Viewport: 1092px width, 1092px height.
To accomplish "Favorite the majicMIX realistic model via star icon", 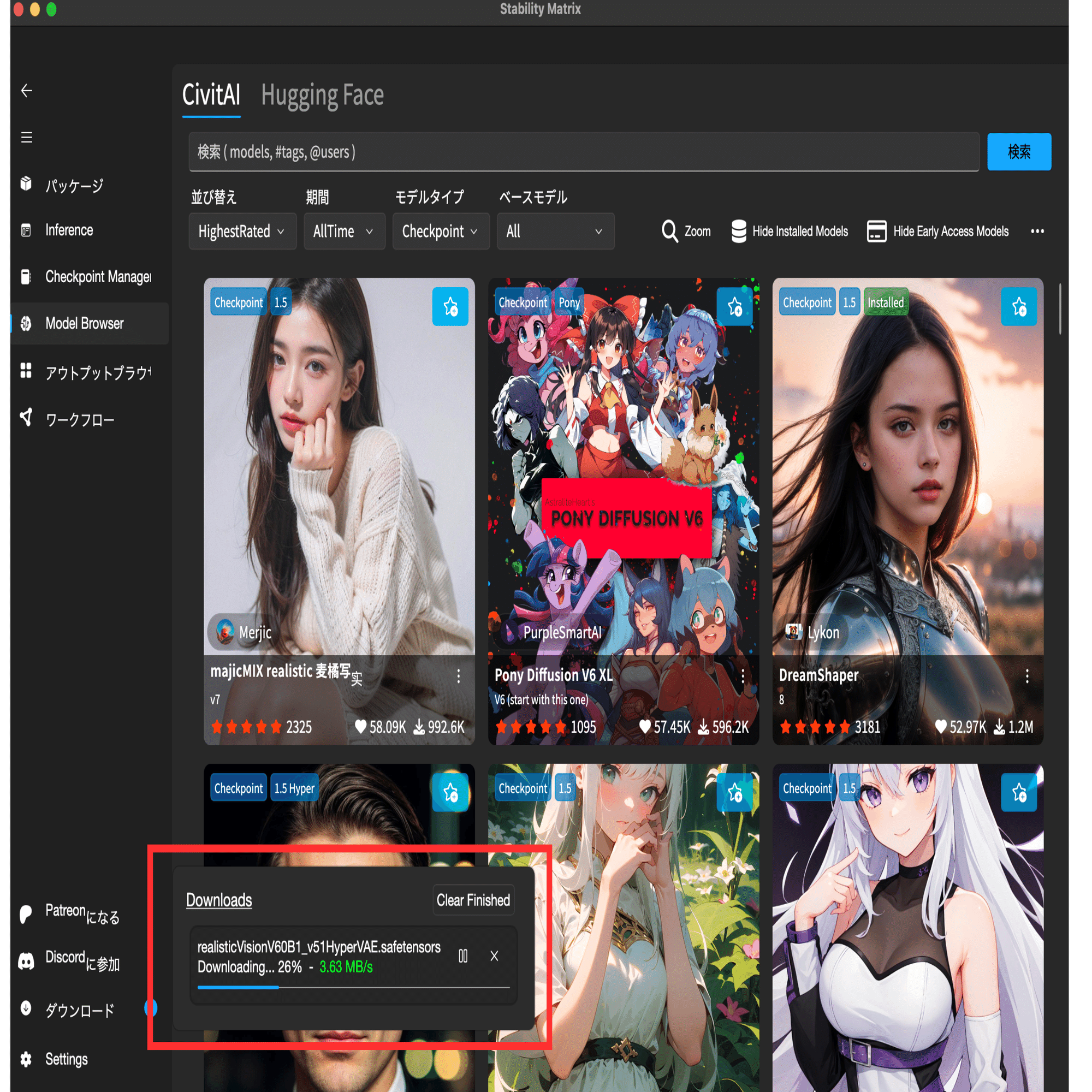I will [x=450, y=306].
